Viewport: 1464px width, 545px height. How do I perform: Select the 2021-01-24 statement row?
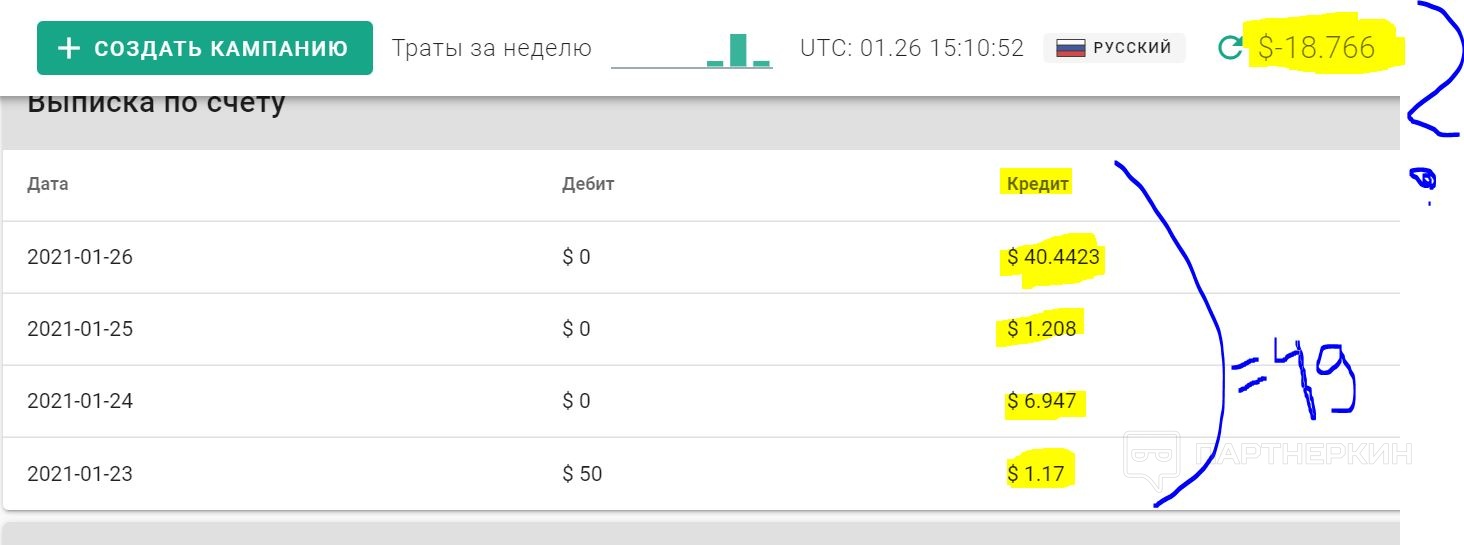pos(700,401)
